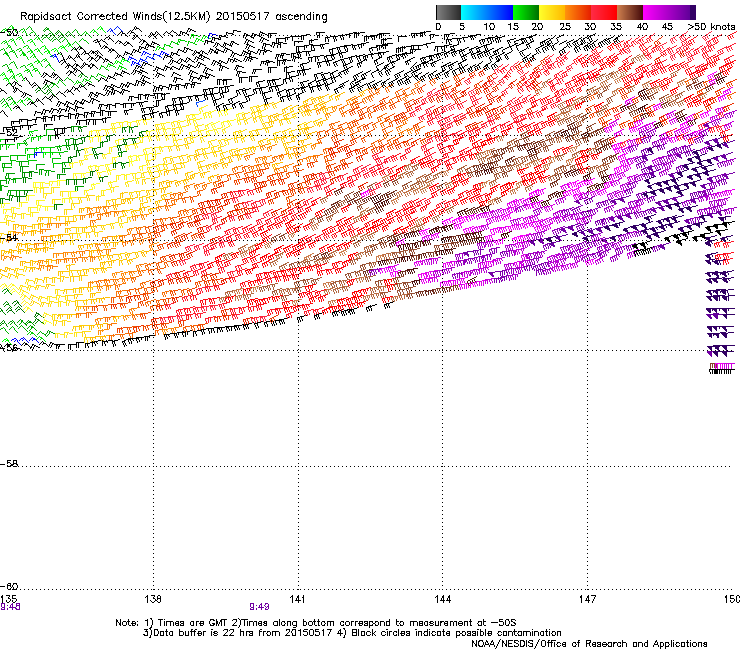The image size is (740, 650).
Task: Click the '138' longitude axis label
Action: point(153,599)
